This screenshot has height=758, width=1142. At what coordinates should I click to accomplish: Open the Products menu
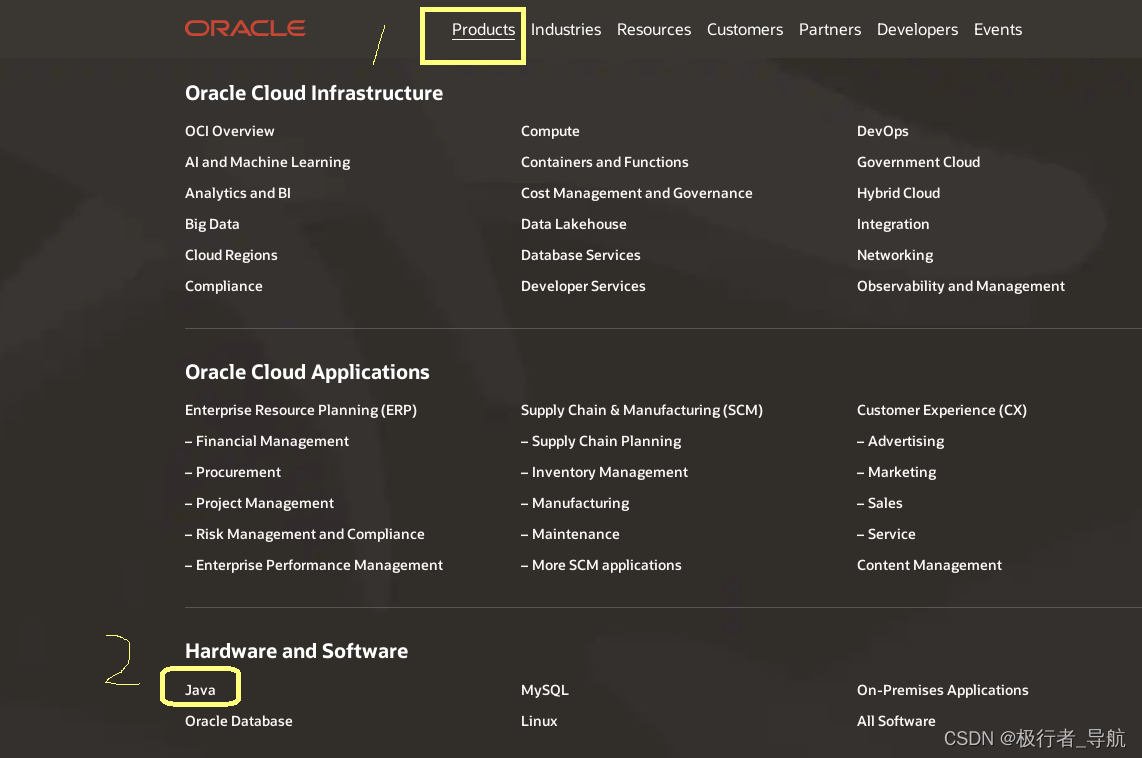tap(483, 30)
